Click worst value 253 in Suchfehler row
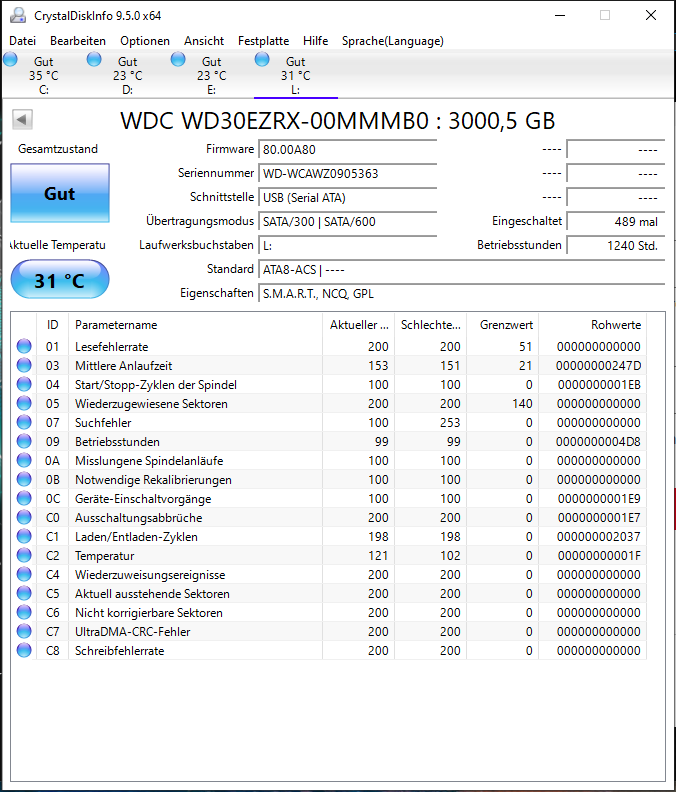676x792 pixels. point(450,423)
